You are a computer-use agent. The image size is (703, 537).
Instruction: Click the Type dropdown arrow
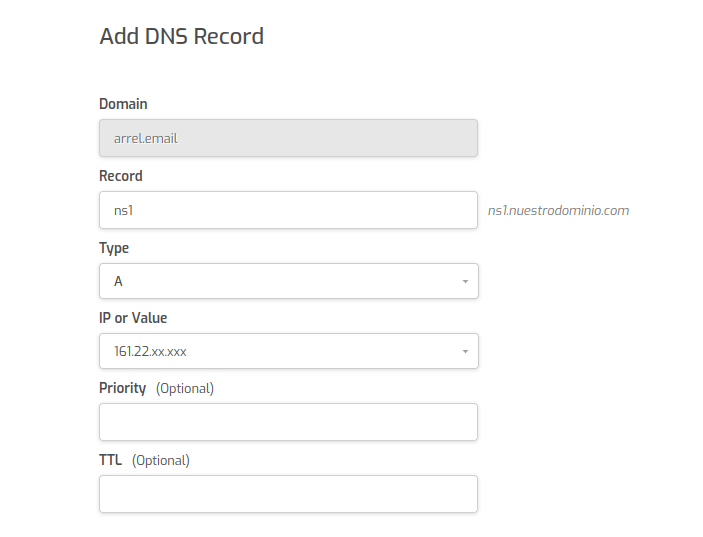[464, 282]
